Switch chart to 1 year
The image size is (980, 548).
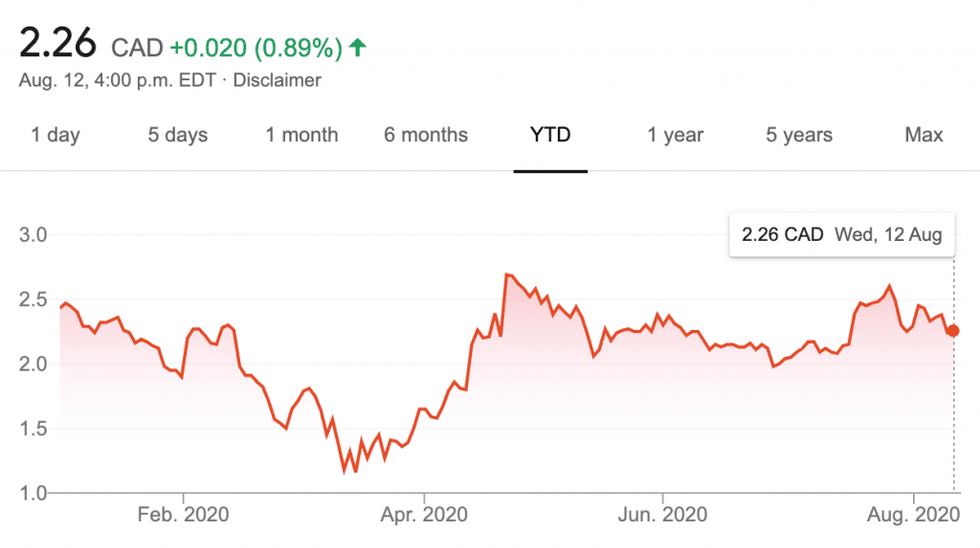point(675,135)
